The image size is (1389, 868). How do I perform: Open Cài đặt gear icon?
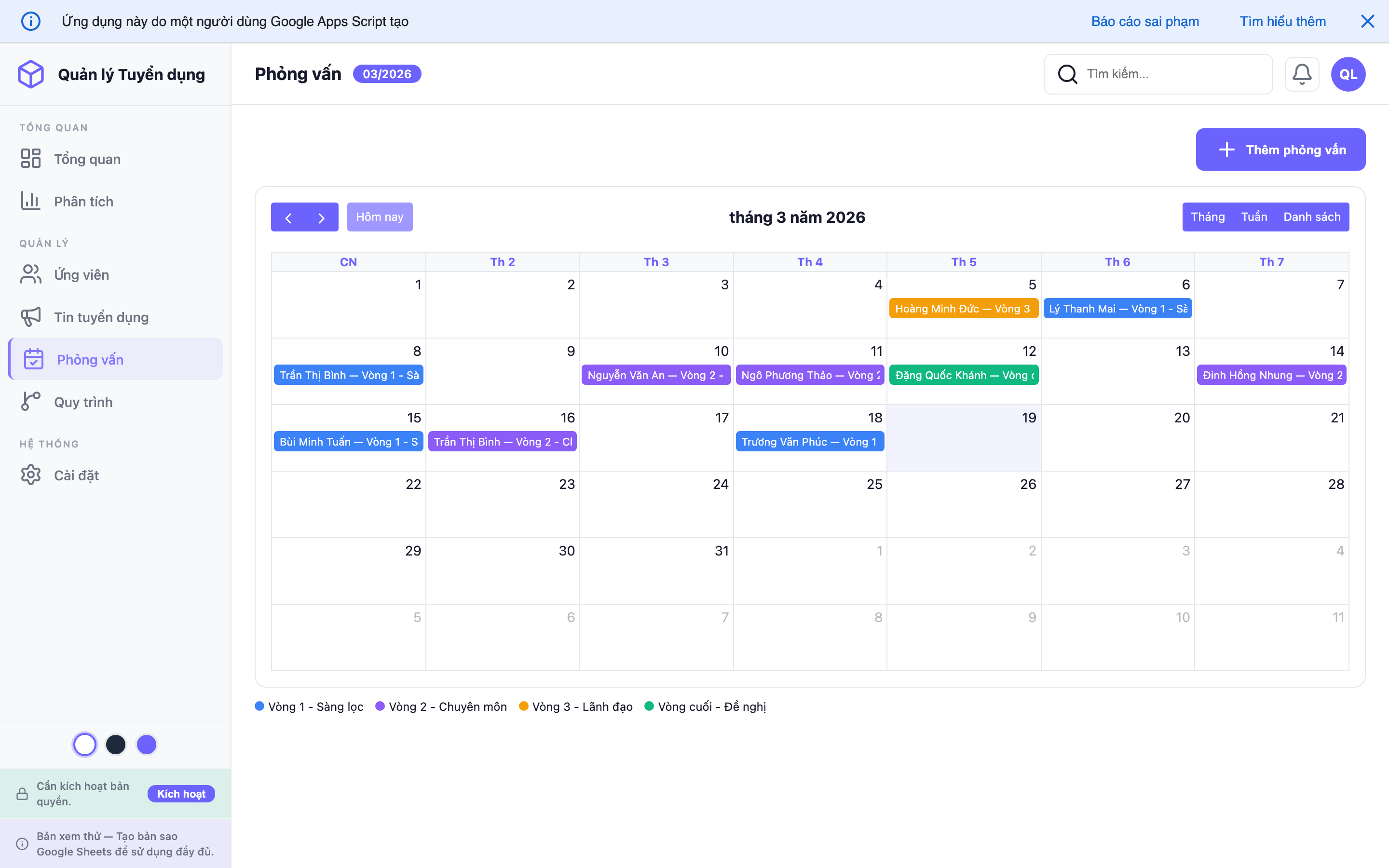(31, 475)
